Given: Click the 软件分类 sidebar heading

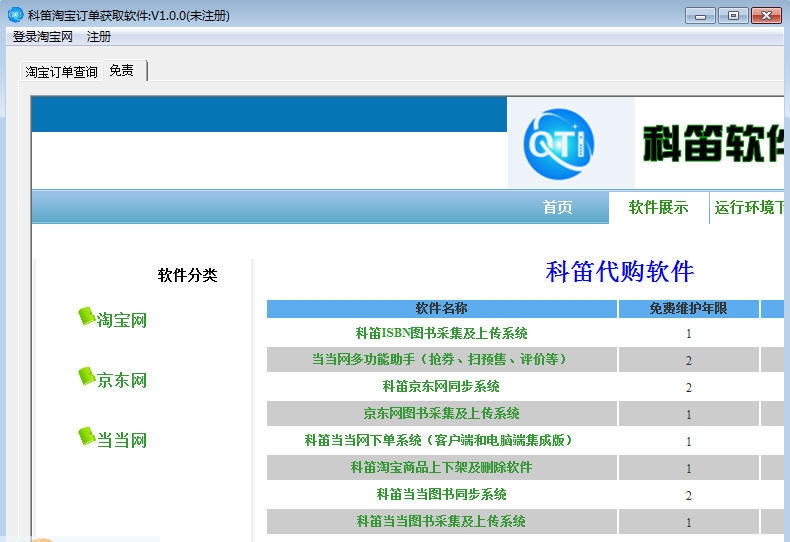Looking at the screenshot, I should (187, 275).
